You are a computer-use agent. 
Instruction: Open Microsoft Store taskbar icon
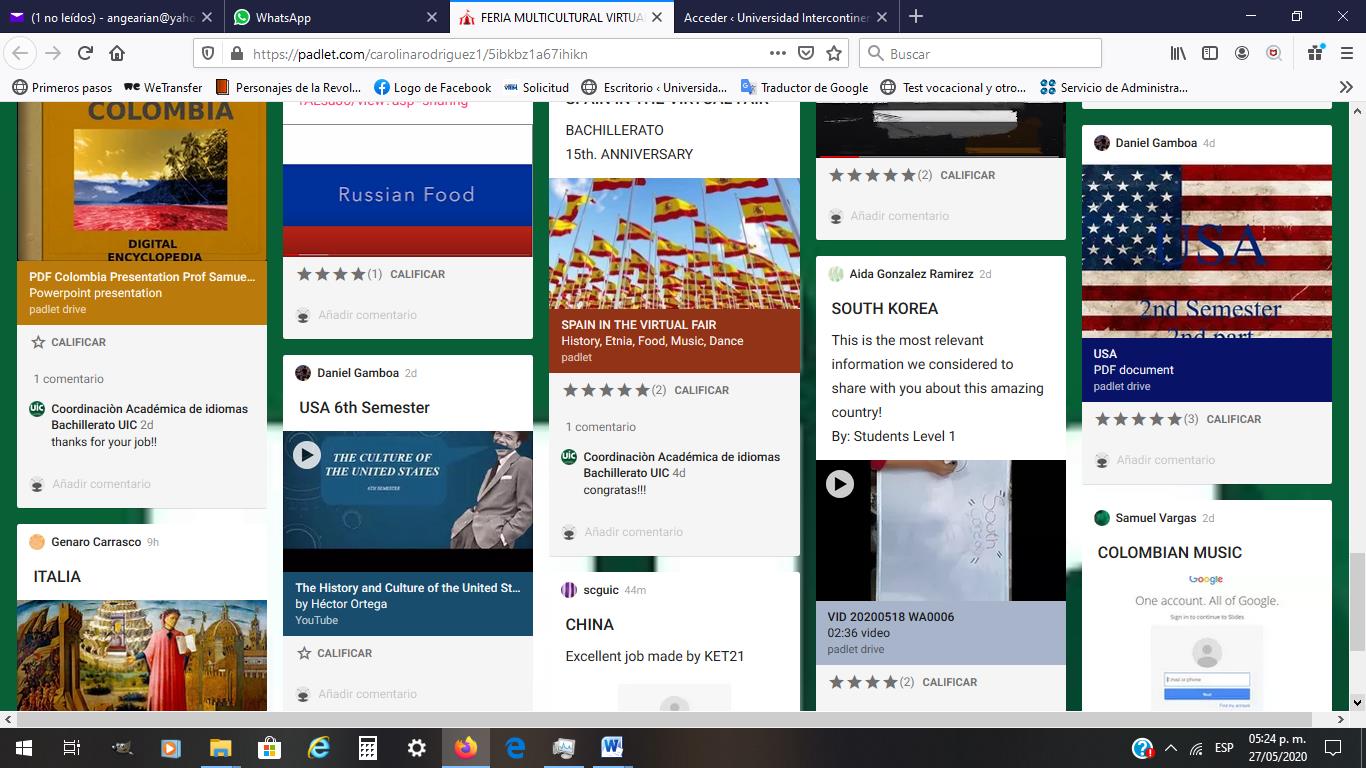pyautogui.click(x=269, y=747)
